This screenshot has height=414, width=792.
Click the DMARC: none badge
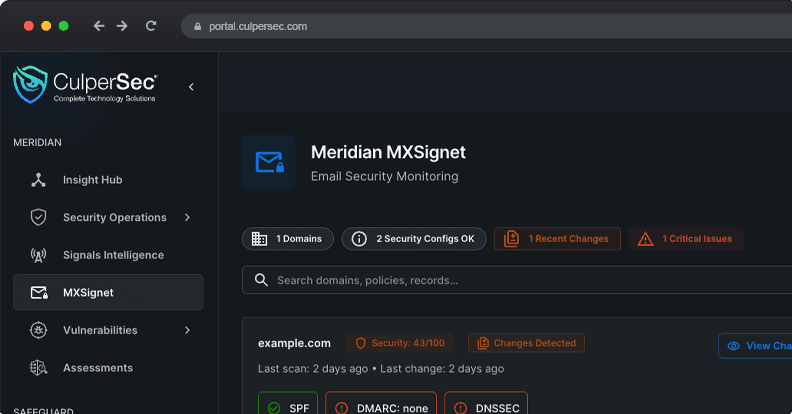tap(381, 403)
